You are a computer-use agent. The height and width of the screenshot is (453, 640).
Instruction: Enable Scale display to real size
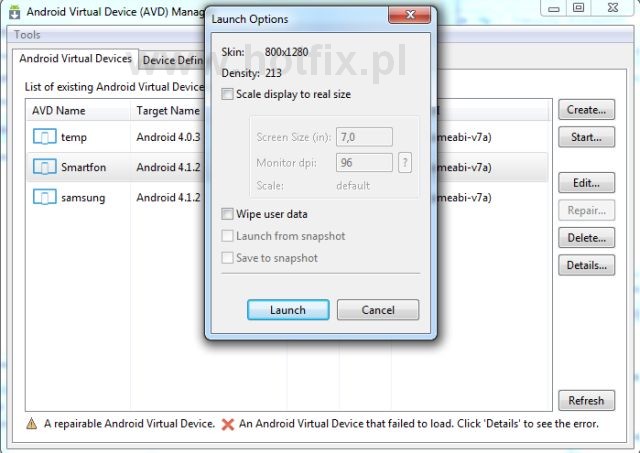tap(228, 94)
